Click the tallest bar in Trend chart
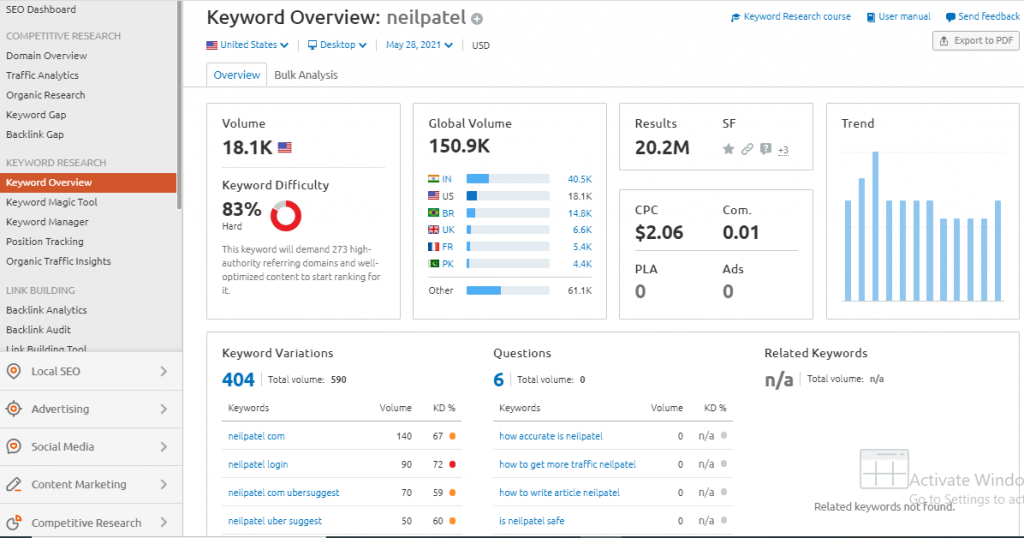Image resolution: width=1024 pixels, height=538 pixels. (x=875, y=226)
